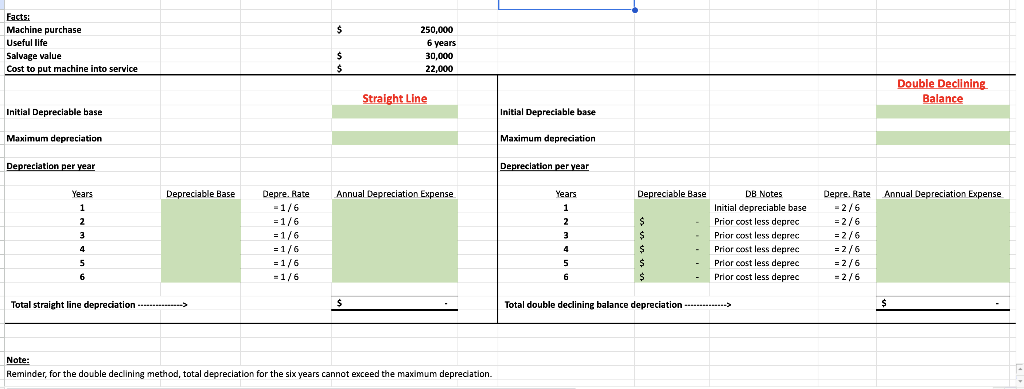Screen dimensions: 1024x389
Task: Select the '= 1 / 6' rate for Straight Line year 6
Action: 285,277
